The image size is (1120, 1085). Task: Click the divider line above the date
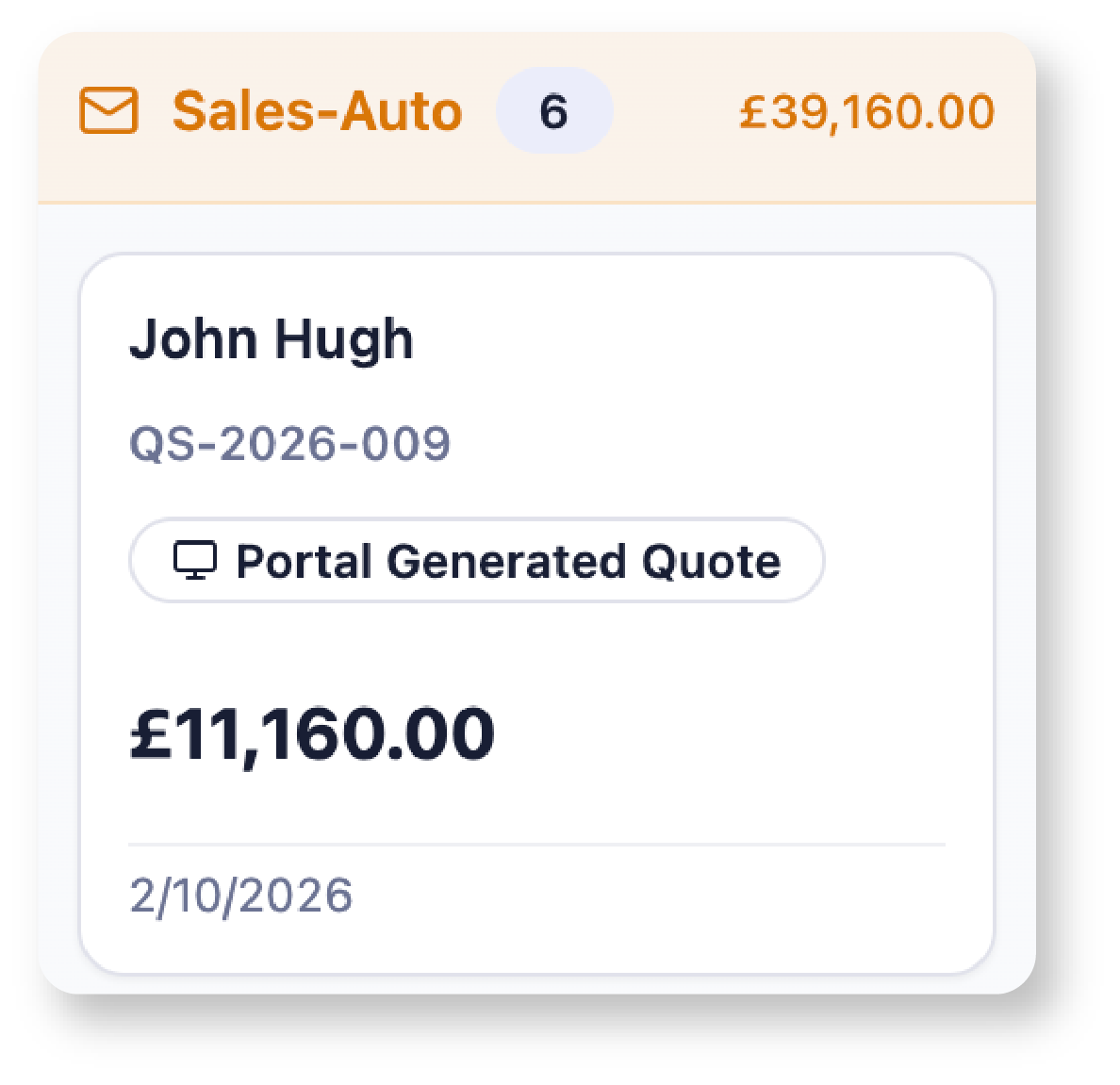535,845
